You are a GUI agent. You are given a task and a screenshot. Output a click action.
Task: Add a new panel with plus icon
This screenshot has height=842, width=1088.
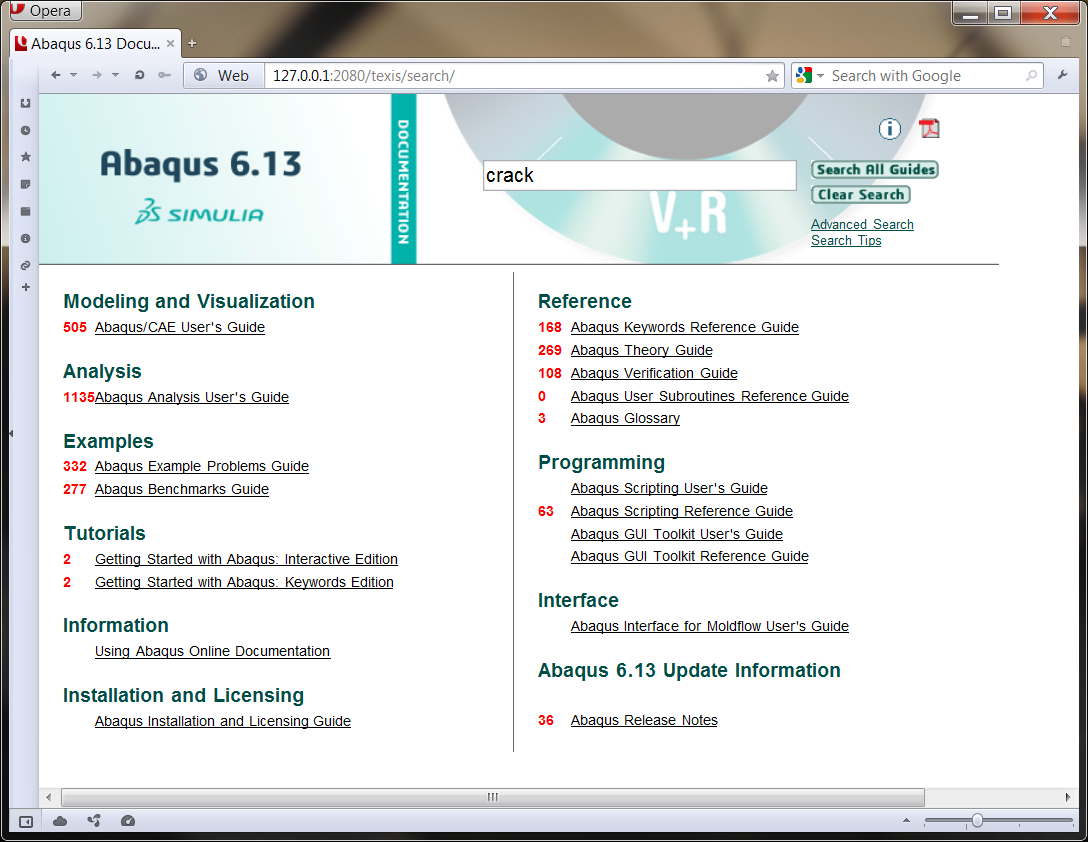click(x=26, y=287)
